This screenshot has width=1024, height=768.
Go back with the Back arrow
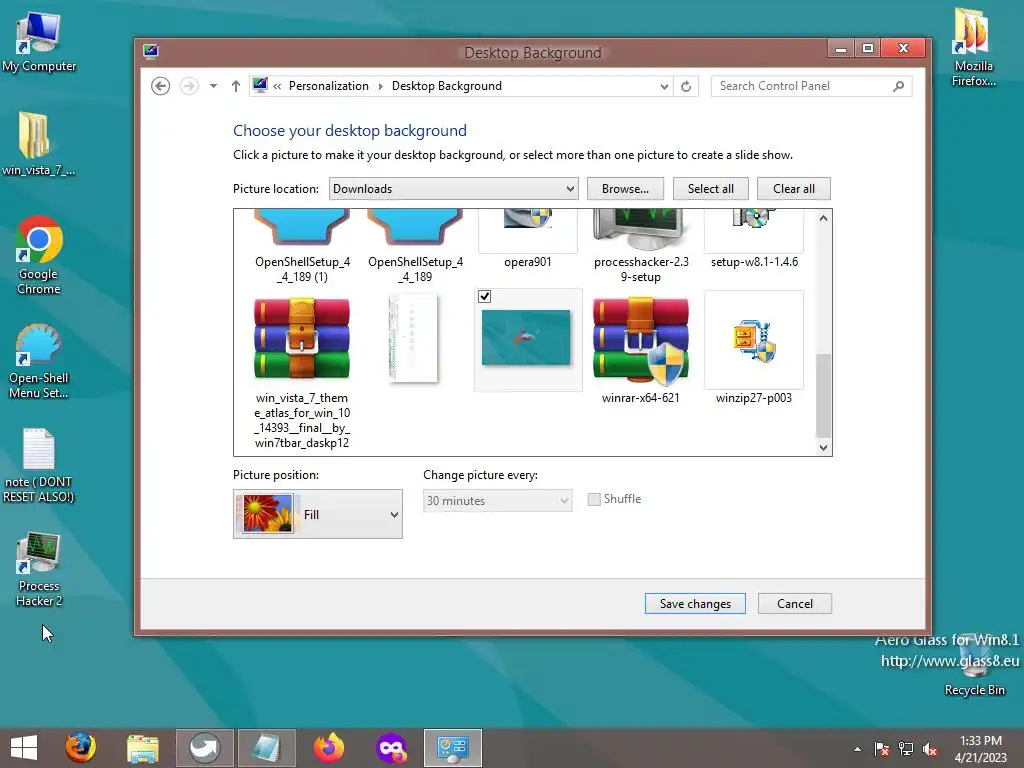click(x=161, y=86)
